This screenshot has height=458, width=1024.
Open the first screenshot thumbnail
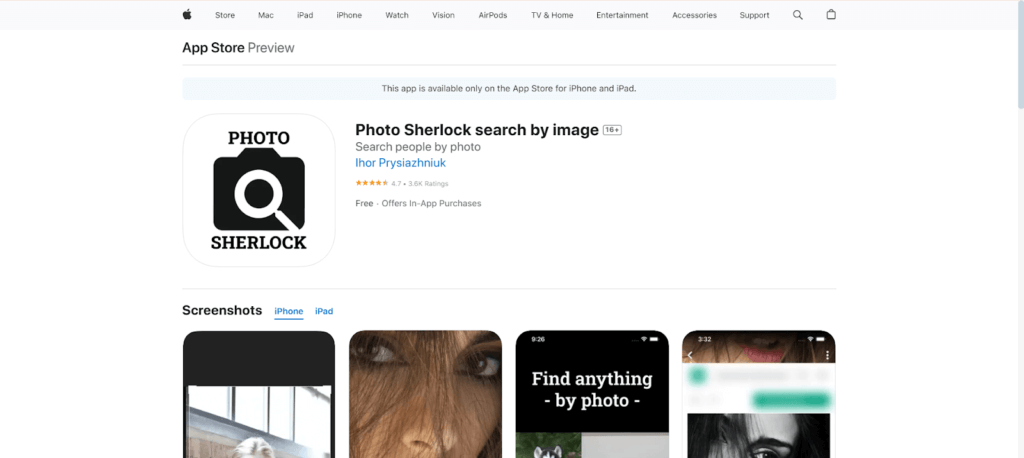point(259,393)
